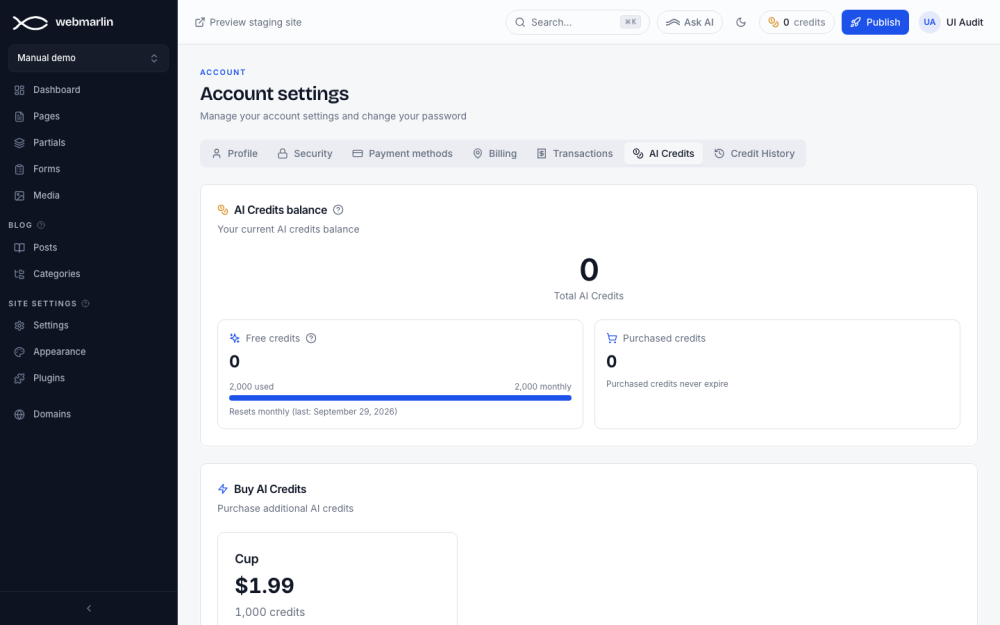
Task: Select the AI Credits tab
Action: point(663,154)
